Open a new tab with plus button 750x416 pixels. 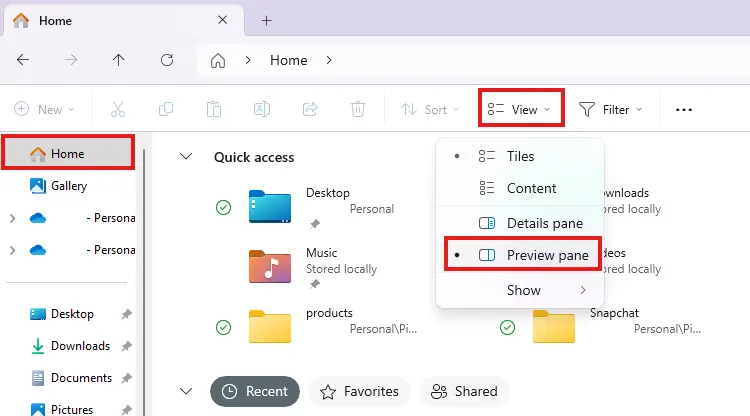(266, 21)
